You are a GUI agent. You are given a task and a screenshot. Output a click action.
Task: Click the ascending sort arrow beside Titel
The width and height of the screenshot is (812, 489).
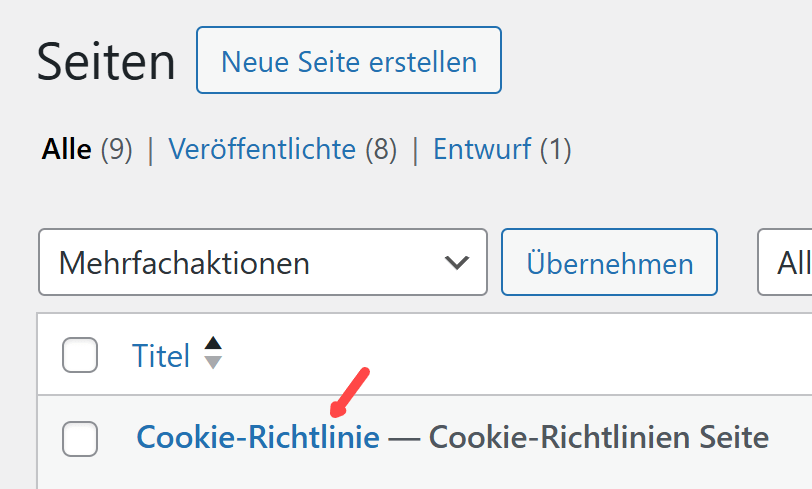pos(213,344)
